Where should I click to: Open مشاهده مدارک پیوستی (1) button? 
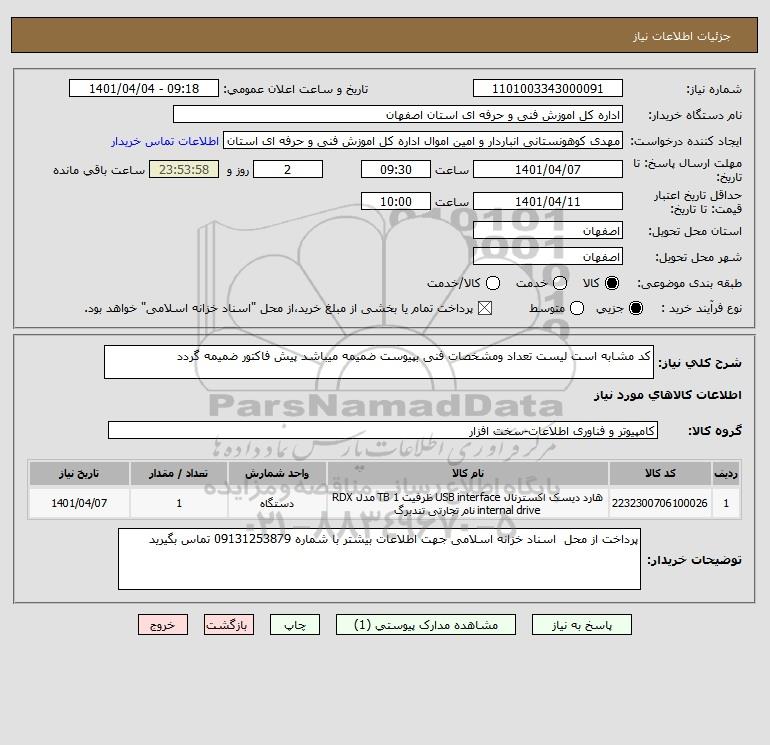(426, 625)
